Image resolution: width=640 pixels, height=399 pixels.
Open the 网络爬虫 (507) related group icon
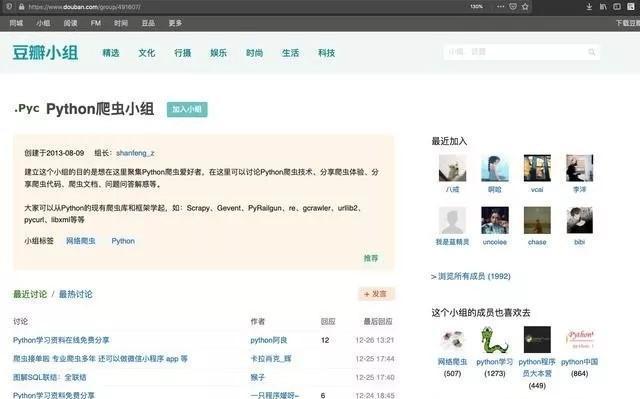[452, 339]
